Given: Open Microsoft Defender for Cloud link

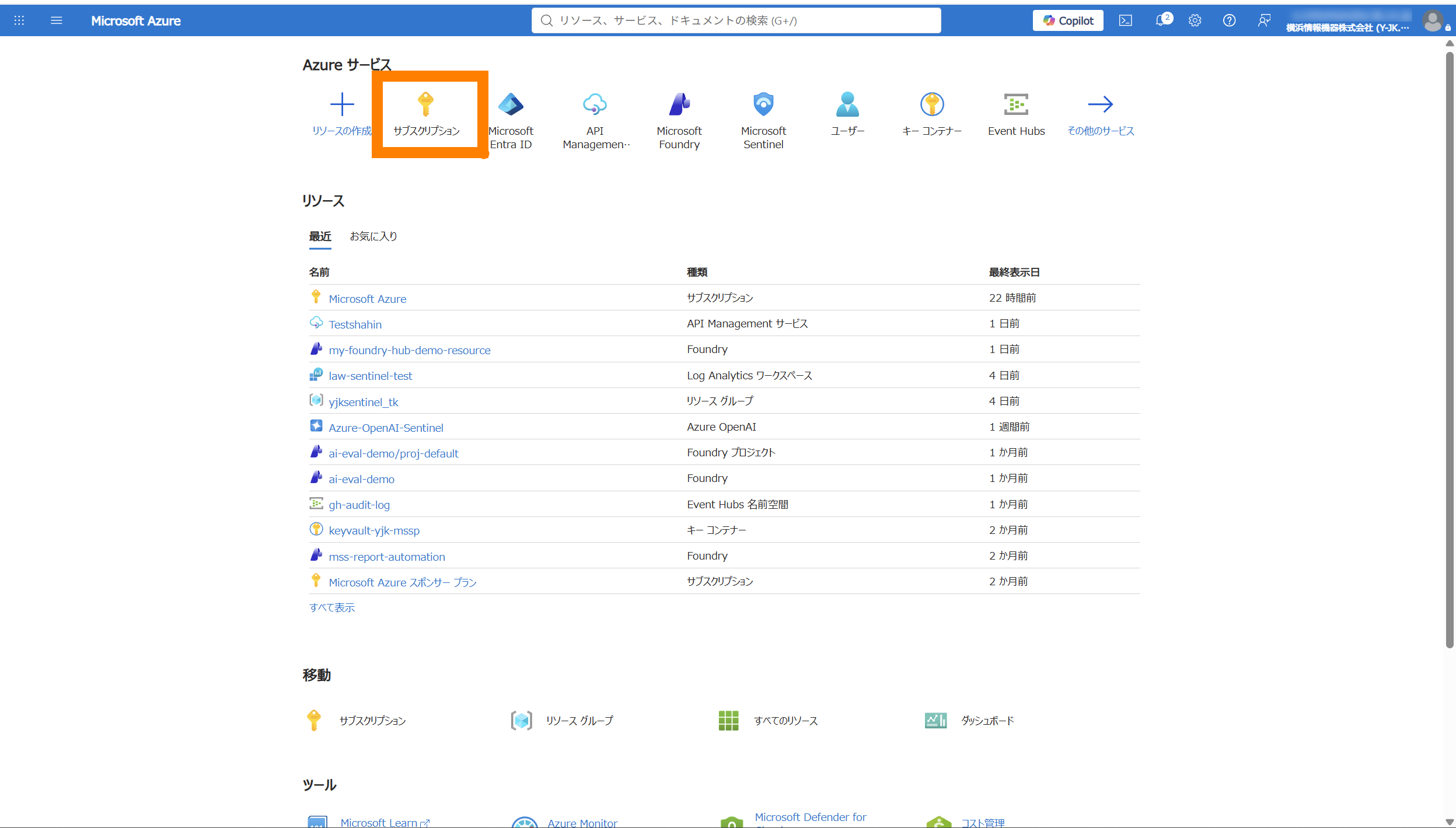Looking at the screenshot, I should 810,818.
